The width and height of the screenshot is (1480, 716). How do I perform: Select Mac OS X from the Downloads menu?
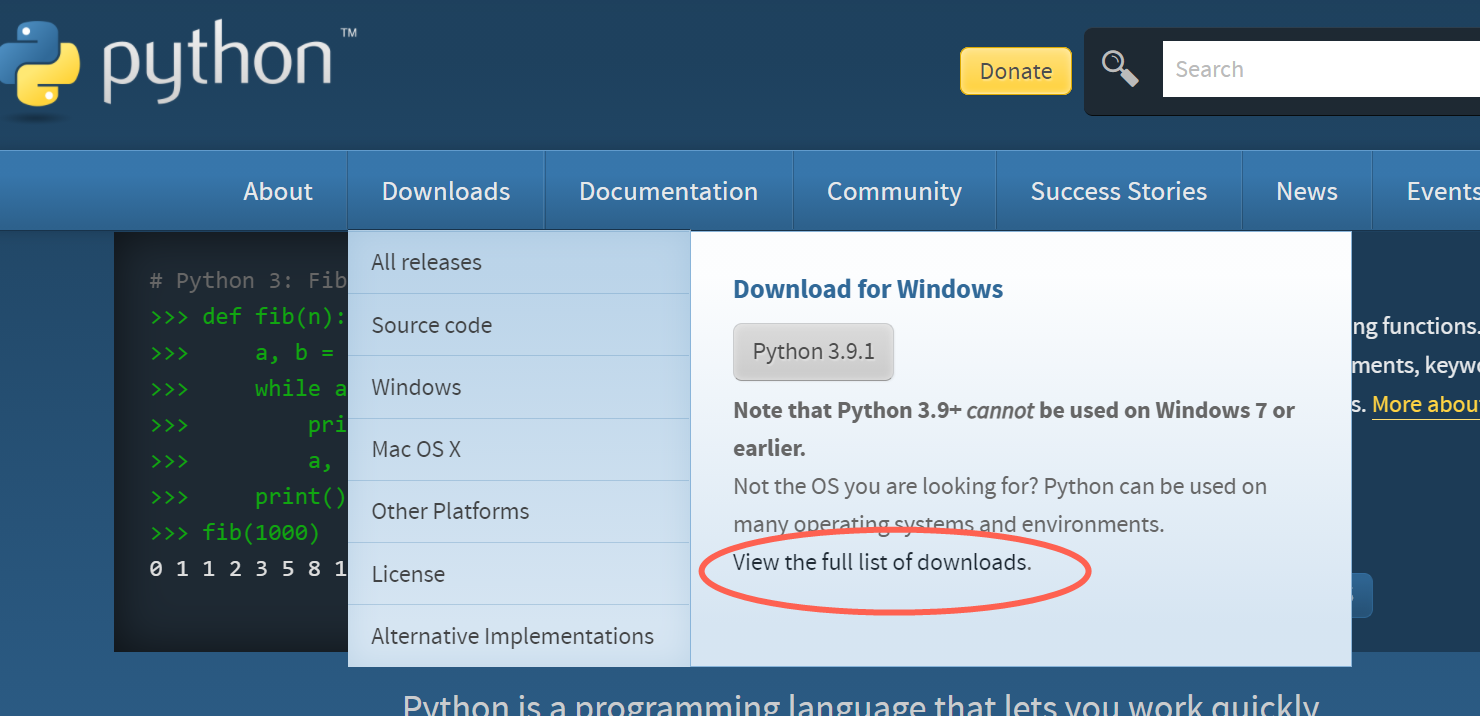415,449
